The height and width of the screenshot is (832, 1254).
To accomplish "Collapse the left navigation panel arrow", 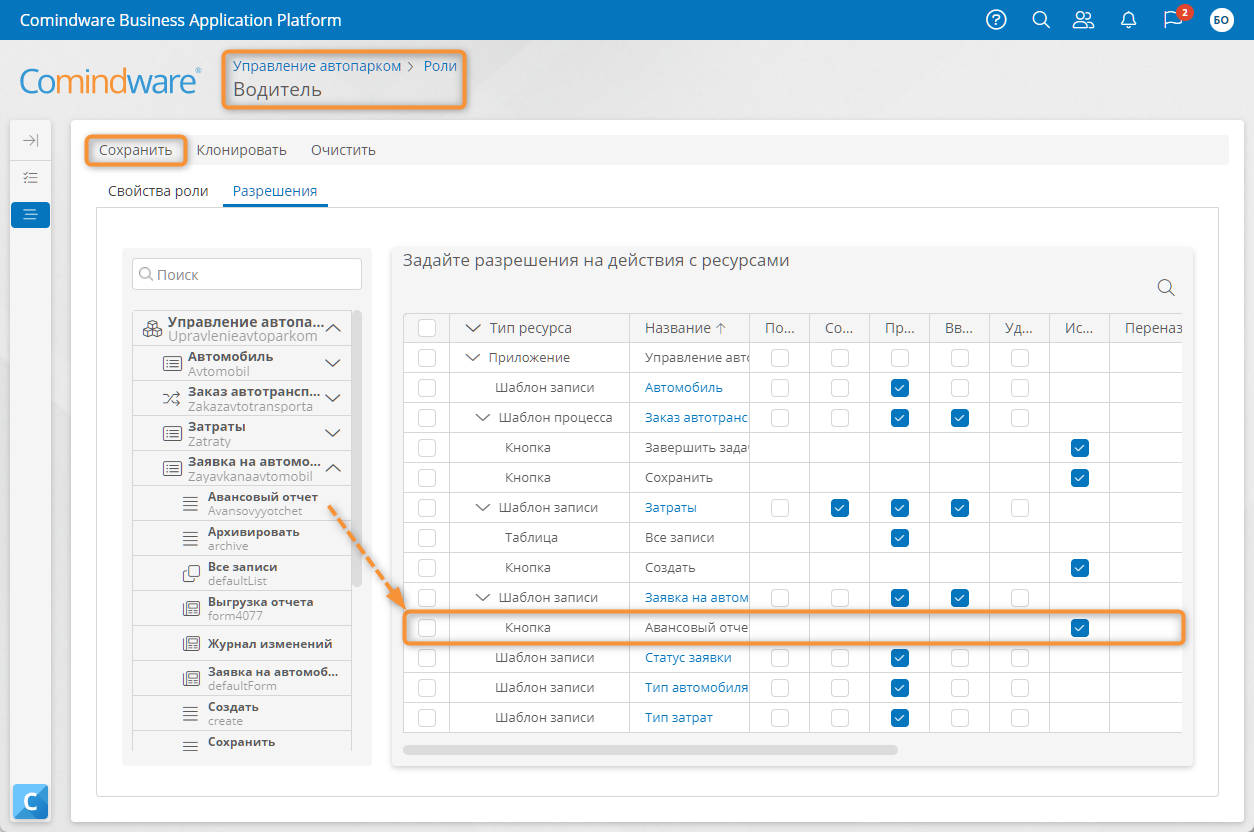I will [x=30, y=140].
